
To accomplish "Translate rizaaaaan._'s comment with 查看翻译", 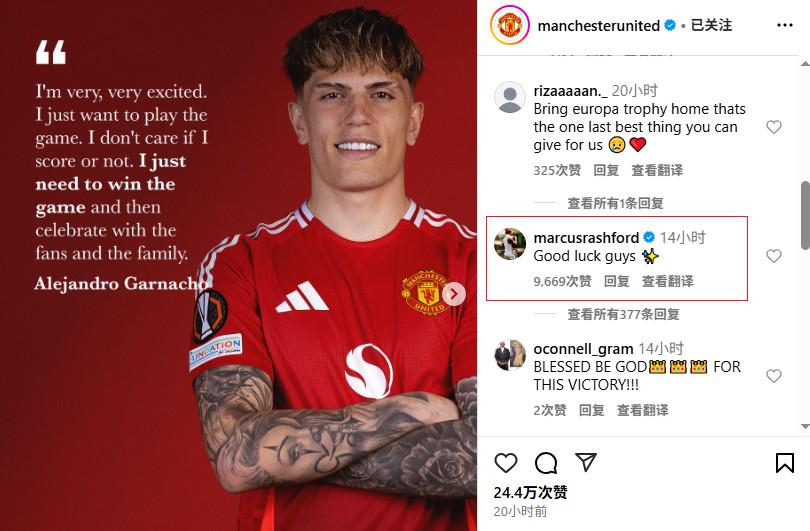I will tap(657, 170).
